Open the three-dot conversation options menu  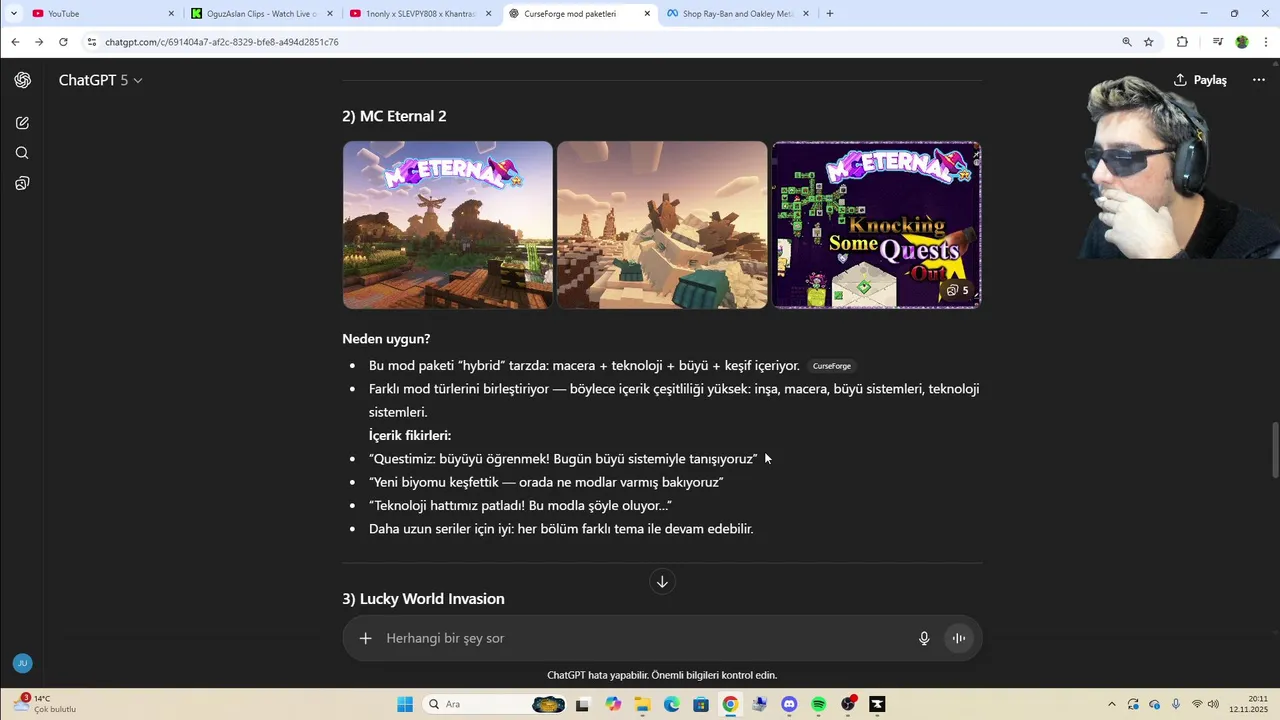1259,80
